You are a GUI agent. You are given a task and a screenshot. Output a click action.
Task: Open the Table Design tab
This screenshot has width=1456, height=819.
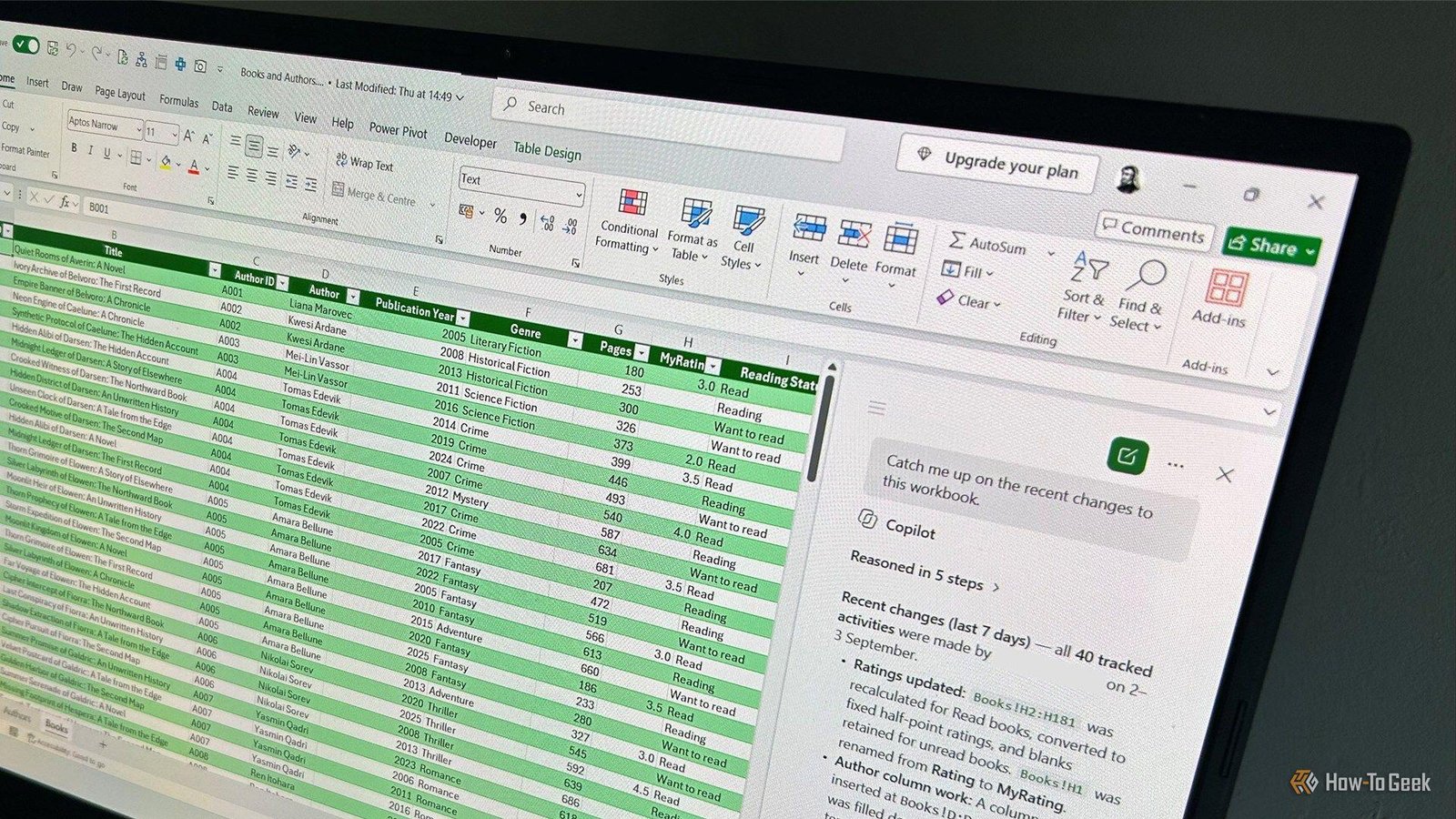pos(547,150)
